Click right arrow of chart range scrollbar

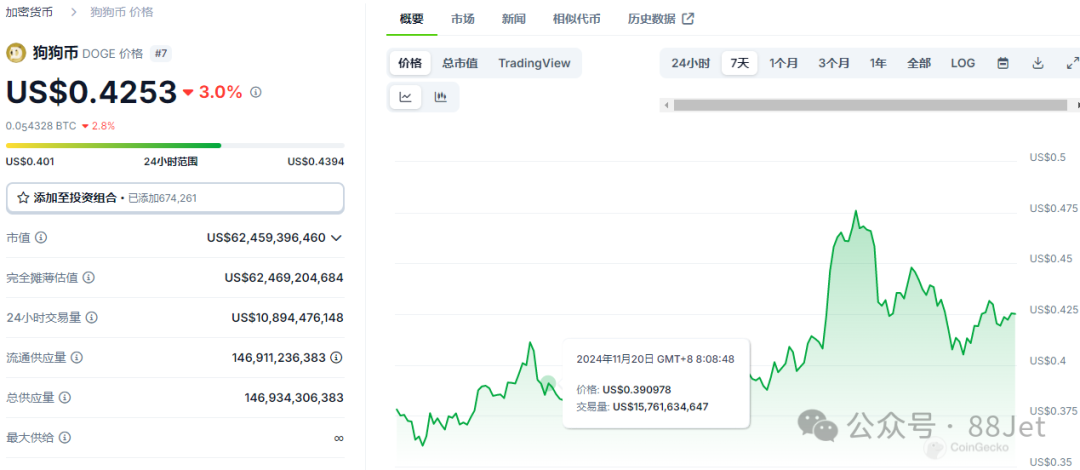pyautogui.click(x=1077, y=105)
